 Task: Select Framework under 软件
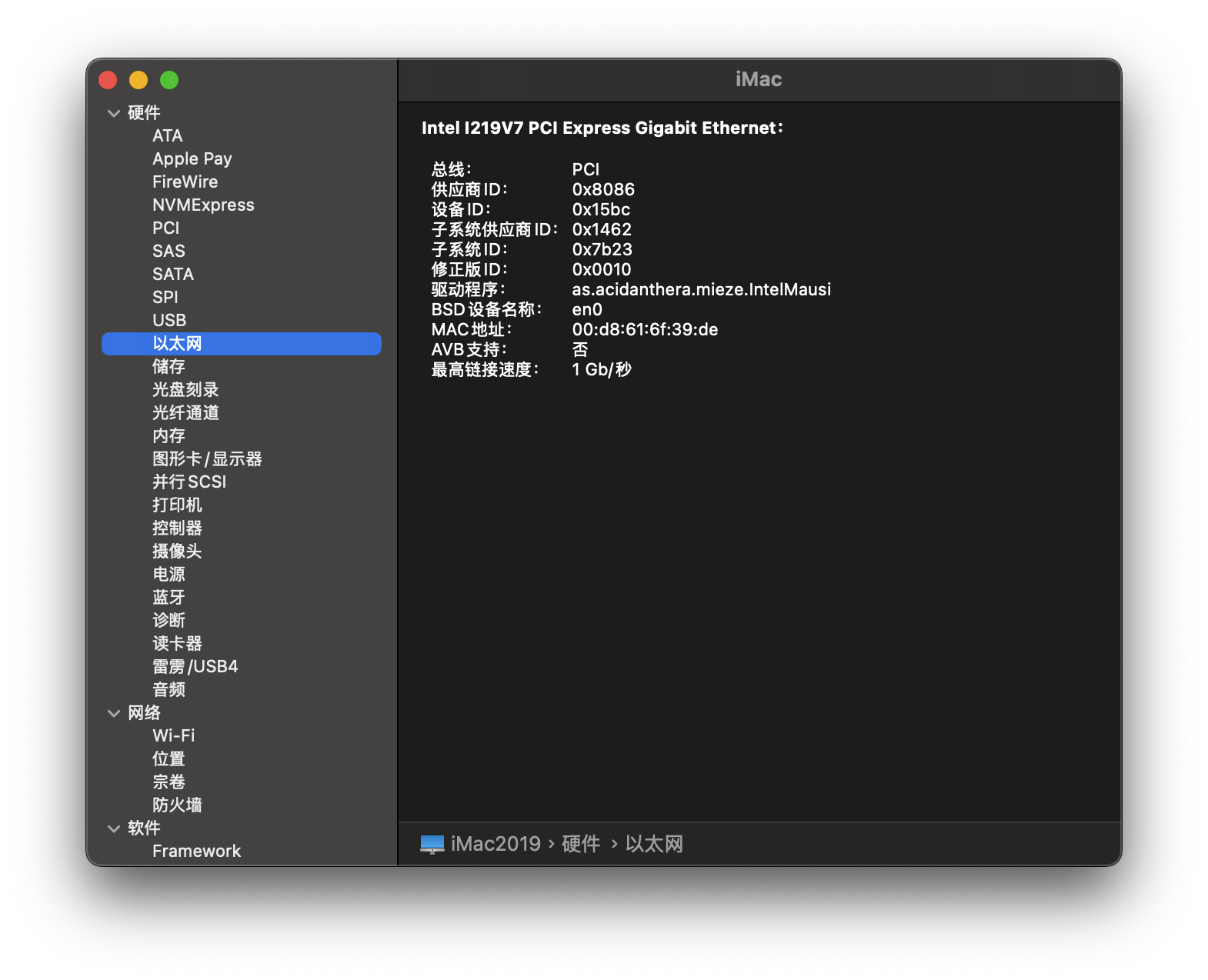point(242,852)
